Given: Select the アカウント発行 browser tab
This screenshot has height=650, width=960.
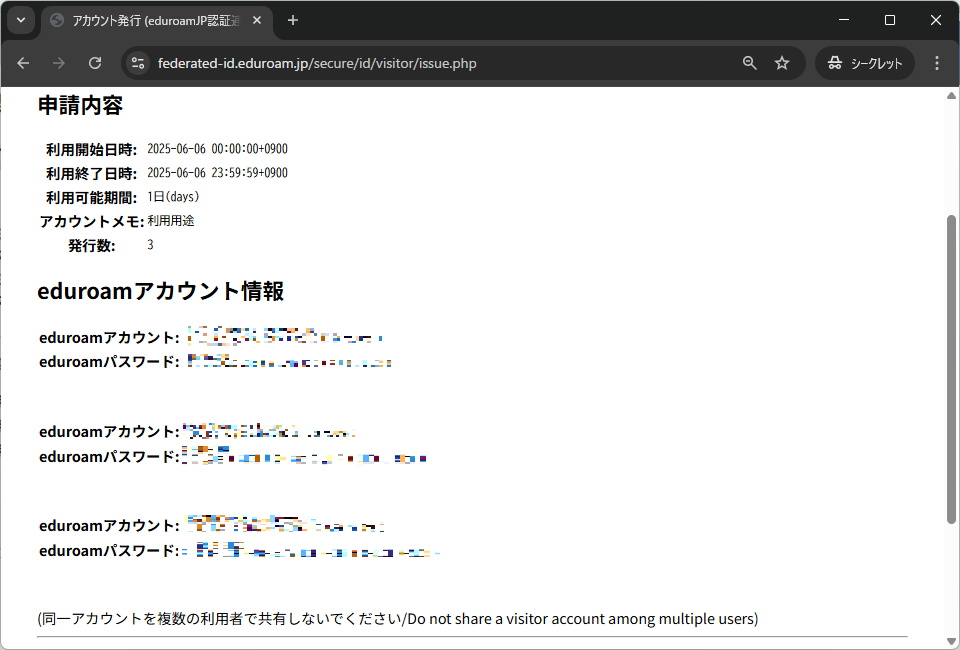Looking at the screenshot, I should tap(150, 20).
